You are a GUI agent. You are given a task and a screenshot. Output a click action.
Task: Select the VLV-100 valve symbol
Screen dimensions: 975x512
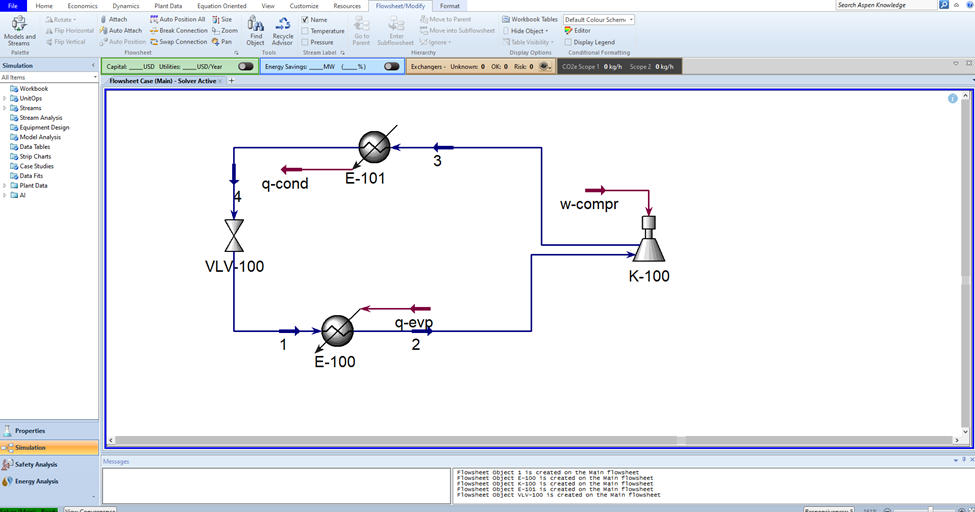coord(234,235)
